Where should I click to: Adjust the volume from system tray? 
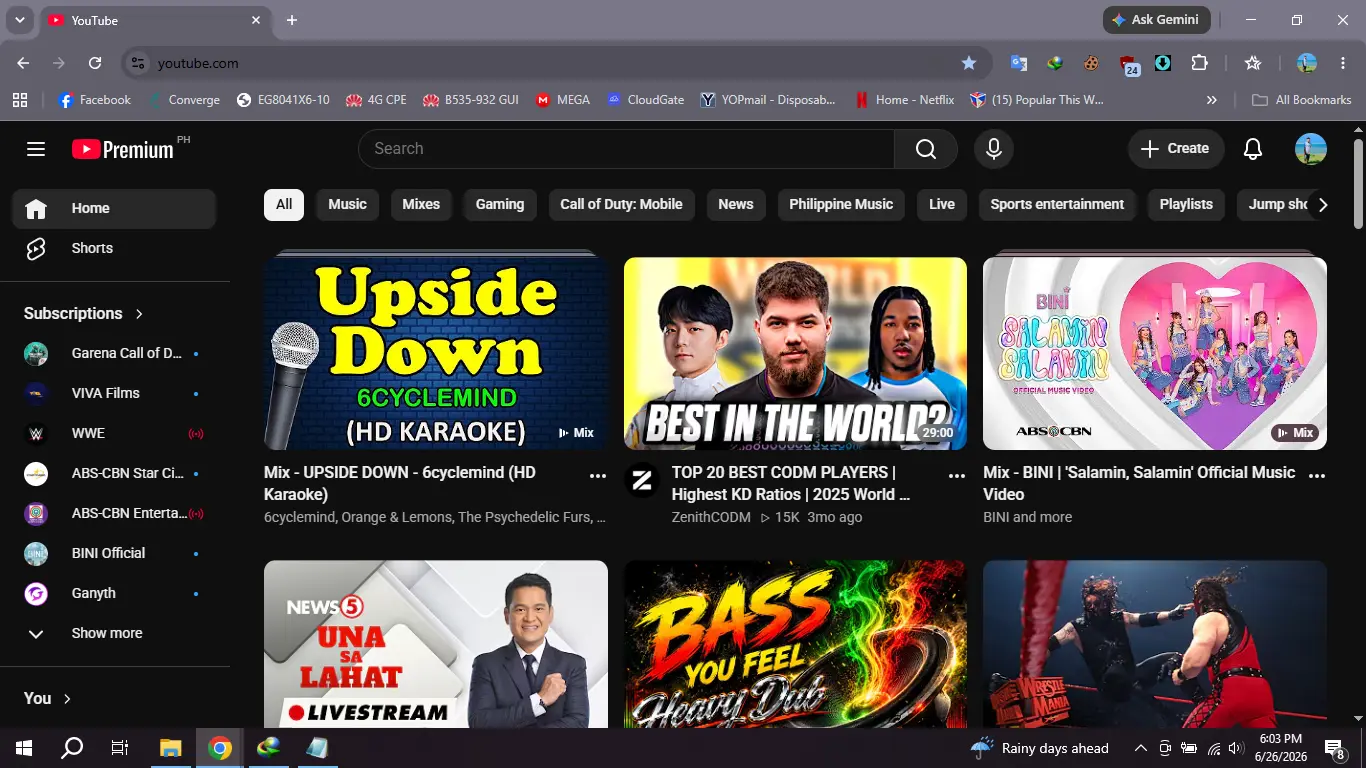1236,748
